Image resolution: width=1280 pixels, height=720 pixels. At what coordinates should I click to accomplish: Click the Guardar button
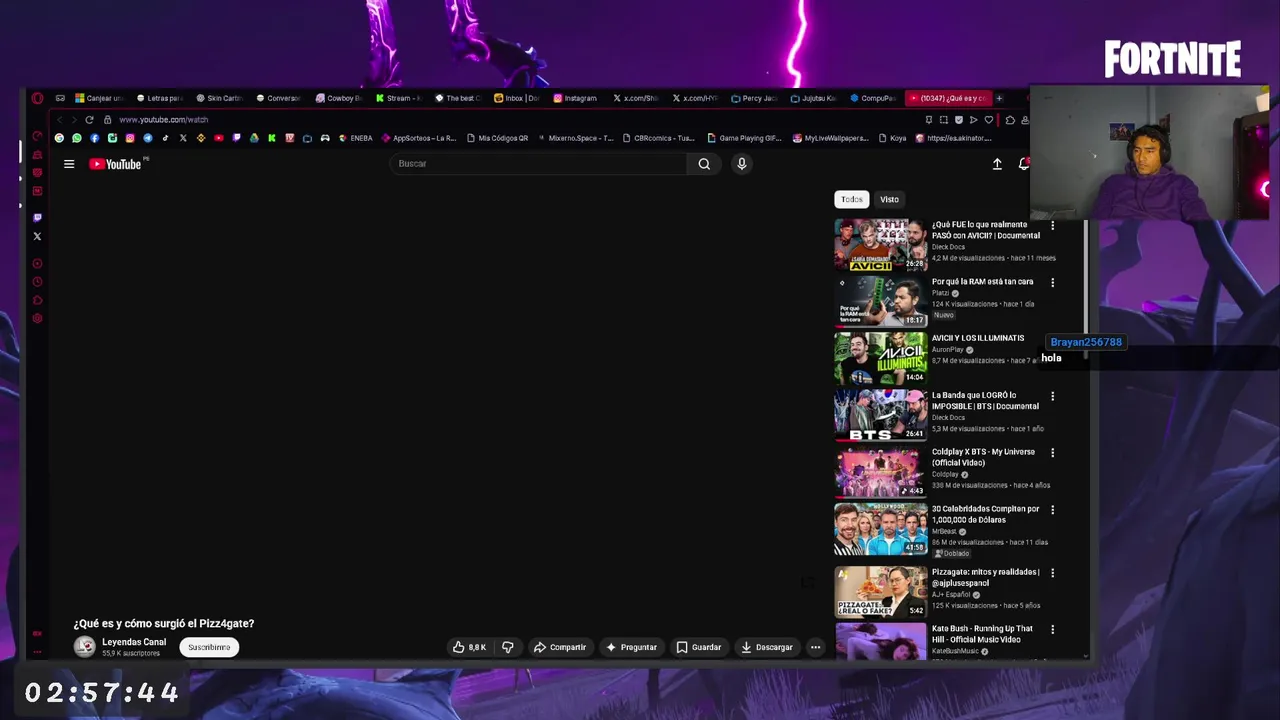click(699, 647)
